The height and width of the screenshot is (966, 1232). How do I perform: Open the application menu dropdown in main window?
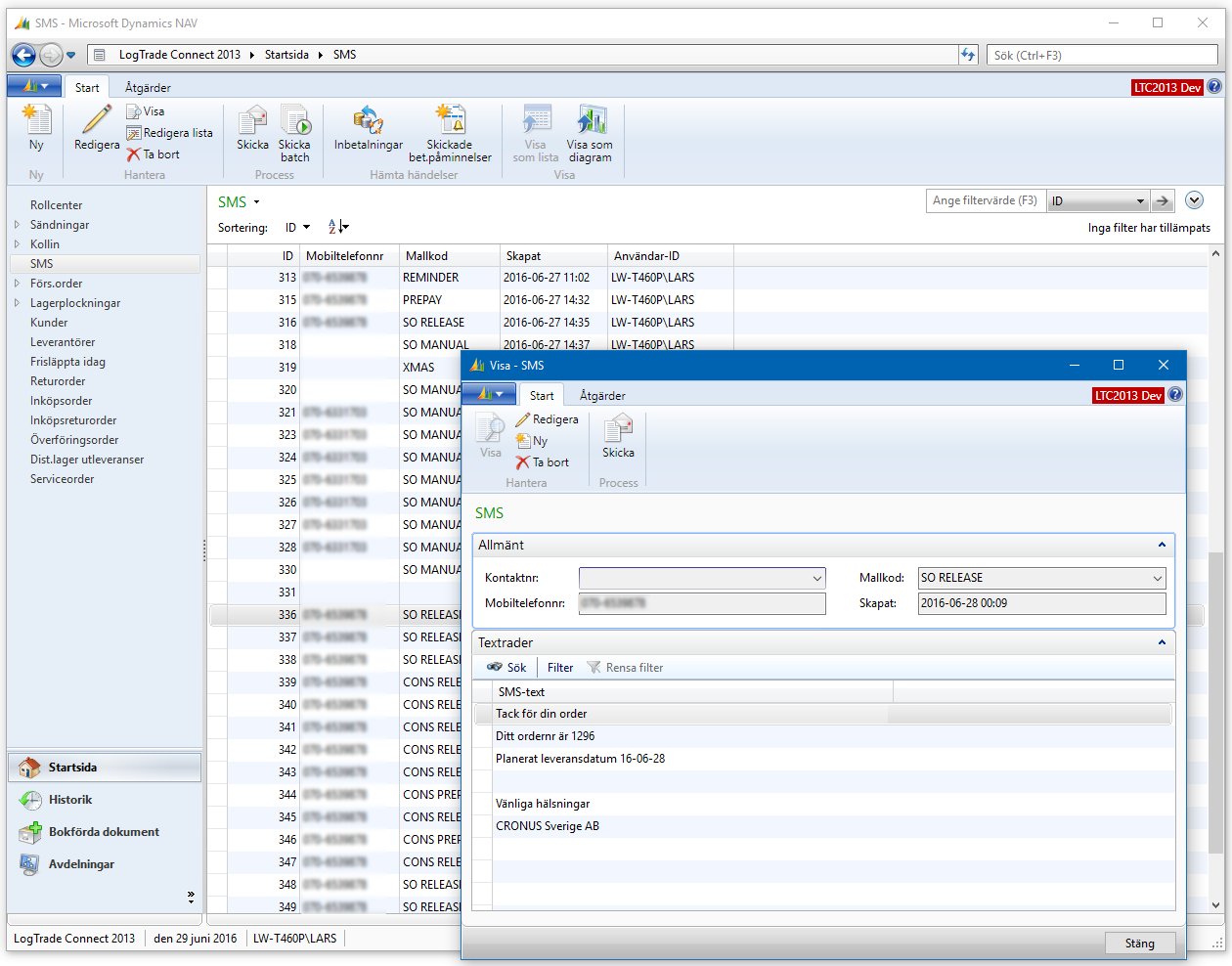34,86
